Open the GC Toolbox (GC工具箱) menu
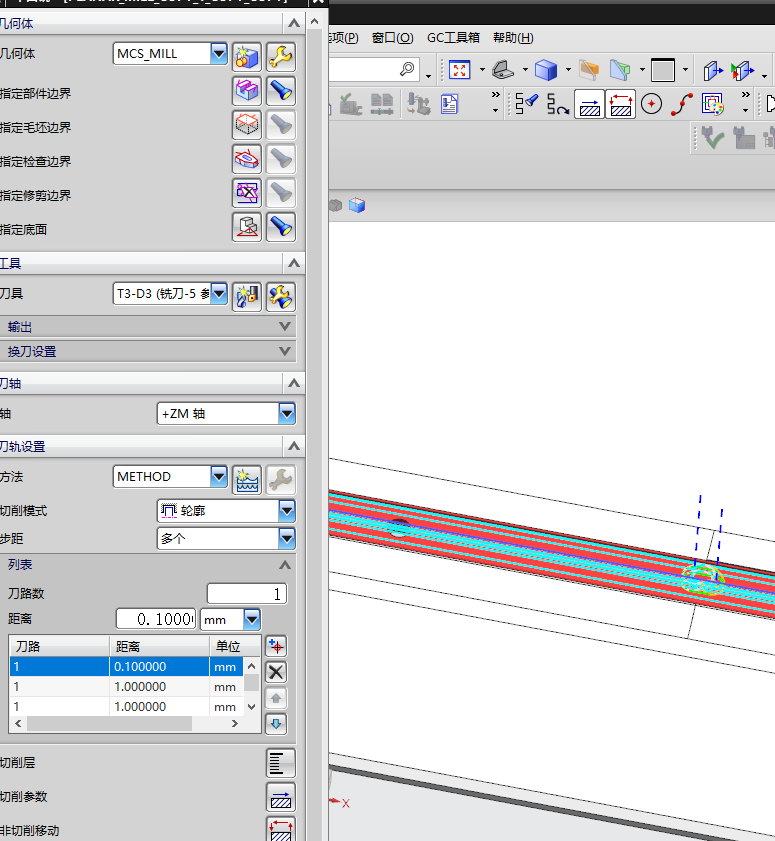 coord(453,38)
